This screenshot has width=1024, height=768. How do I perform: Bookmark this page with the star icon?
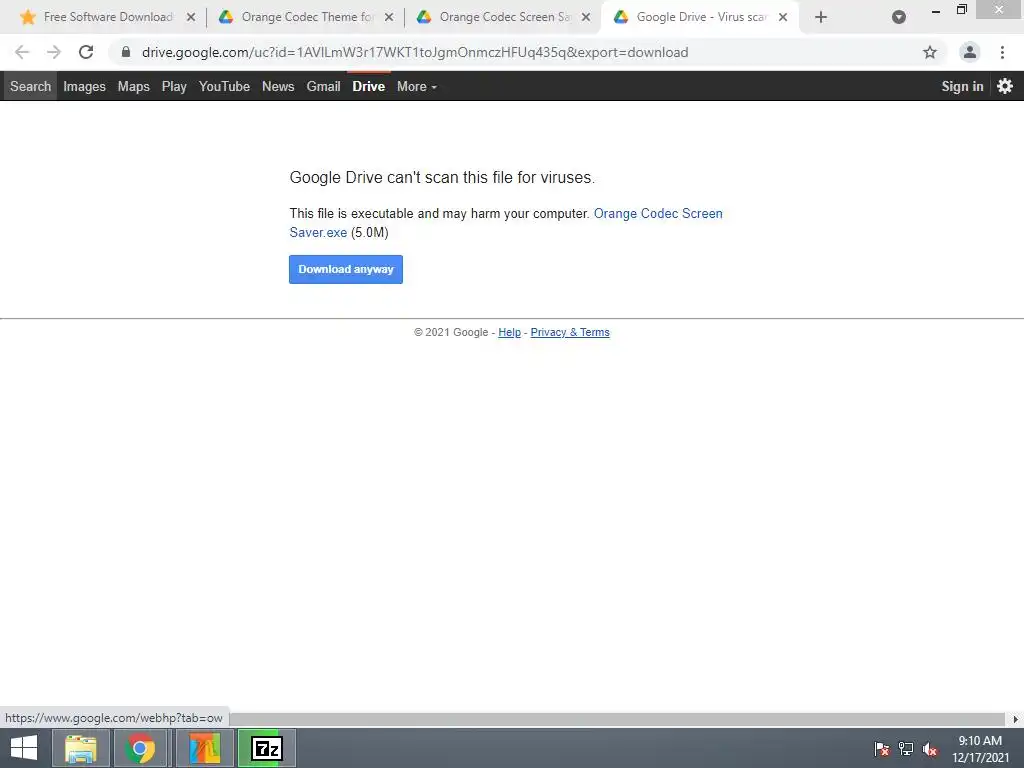[930, 52]
